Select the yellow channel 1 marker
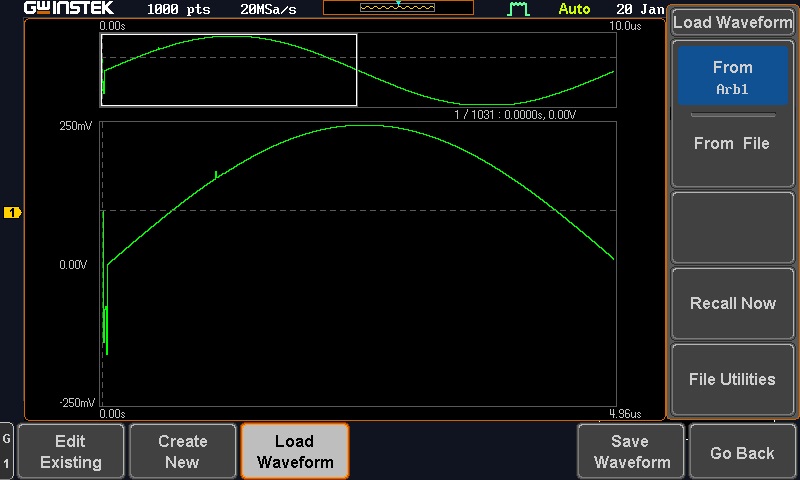 tap(12, 213)
